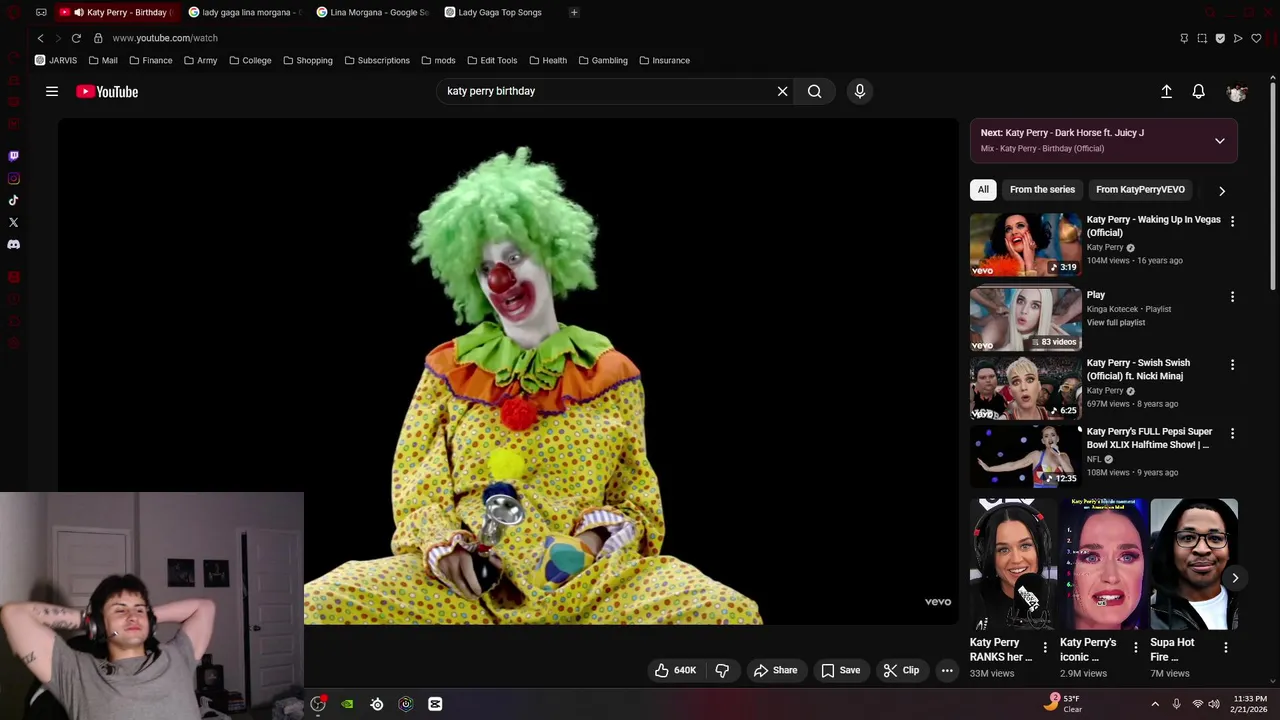1280x720 pixels.
Task: Clear the YouTube search query
Action: coord(783,91)
